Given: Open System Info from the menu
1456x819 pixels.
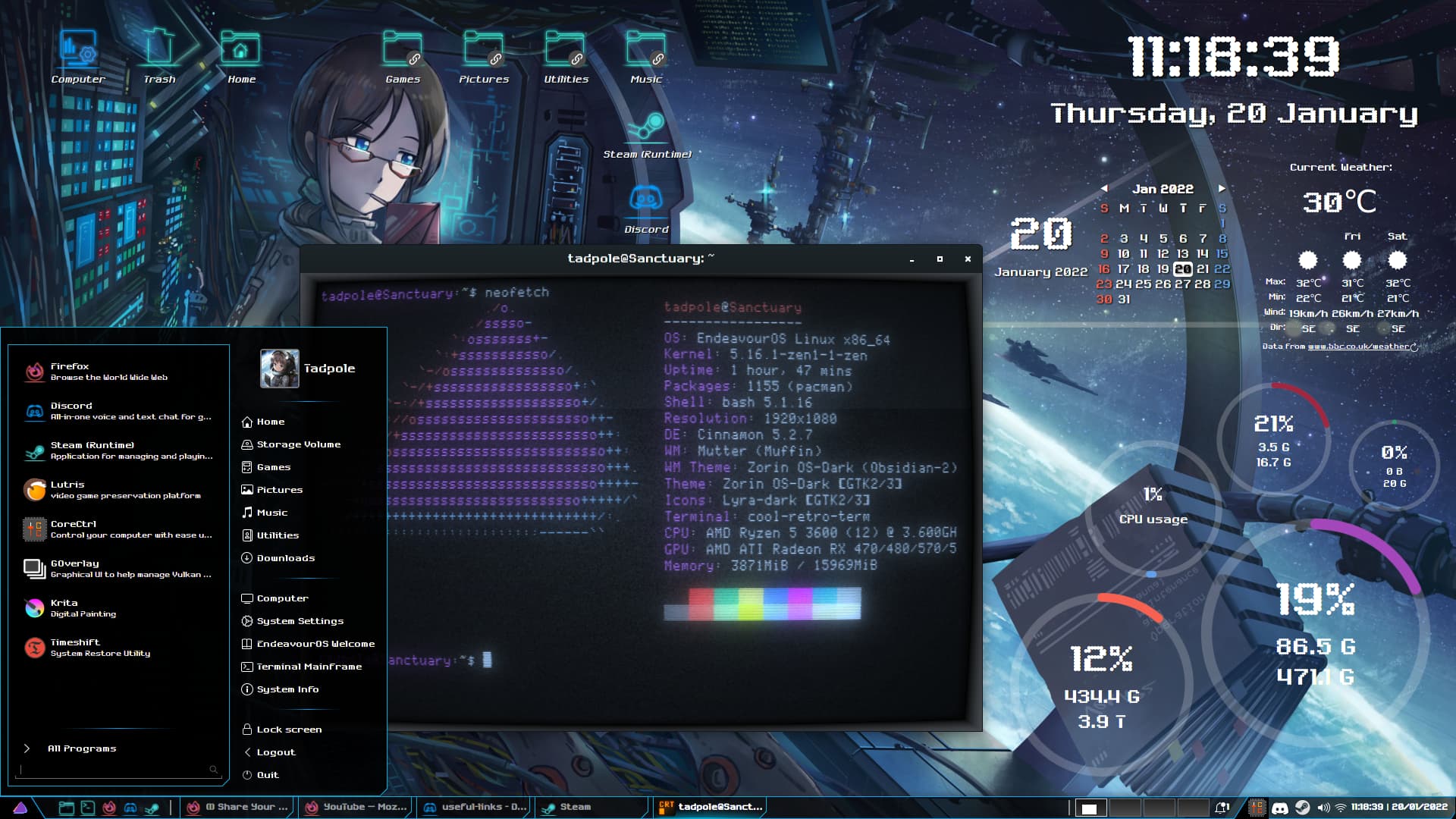Looking at the screenshot, I should 280,689.
